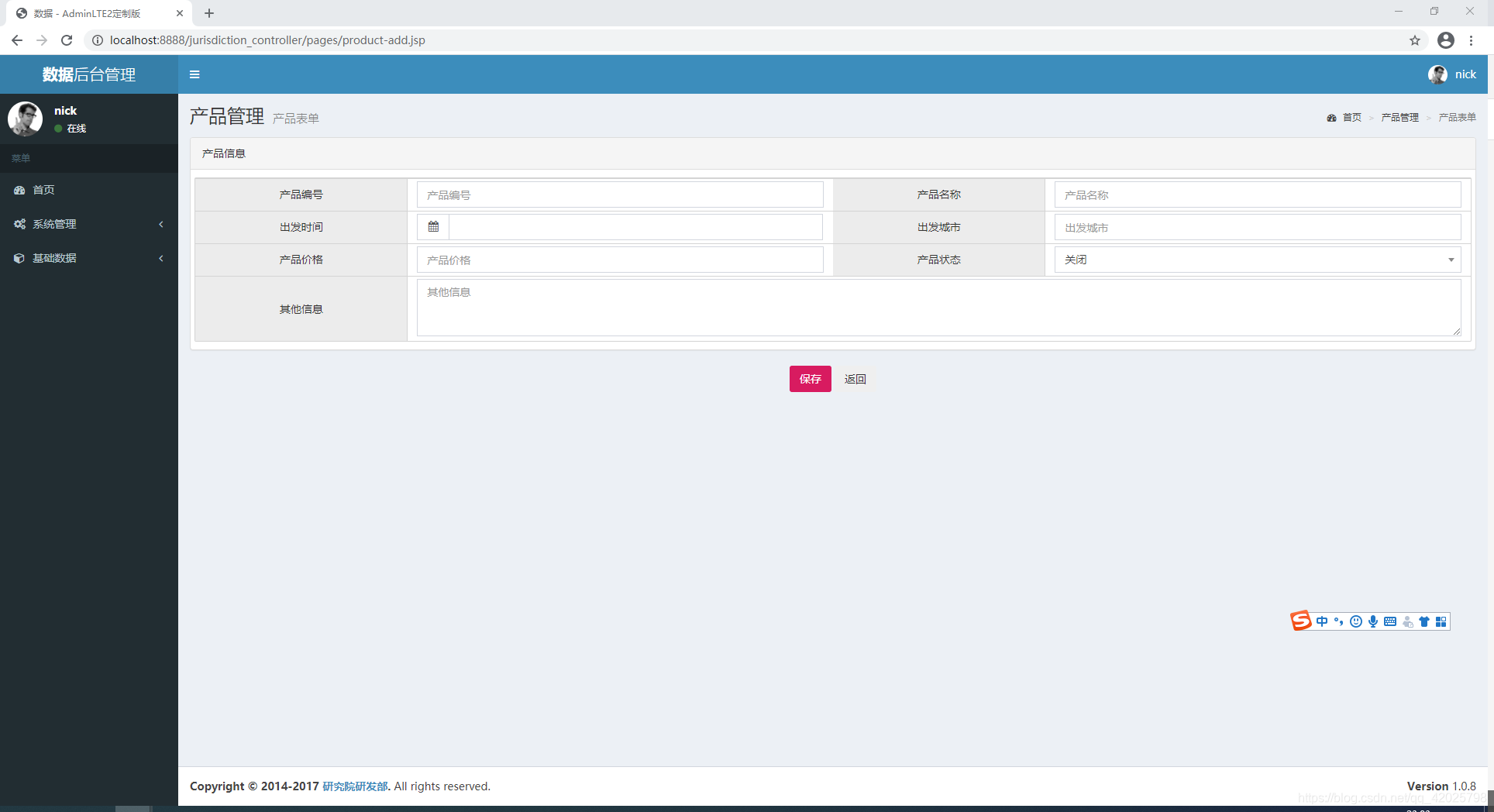Open the 基础数据 sidebar menu

click(x=89, y=258)
